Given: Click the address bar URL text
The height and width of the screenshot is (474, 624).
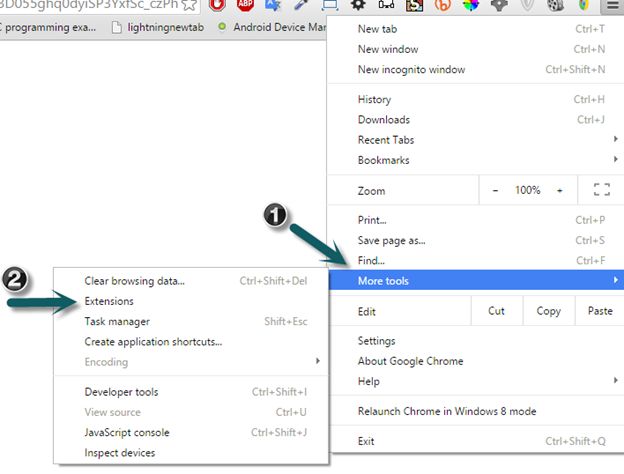Looking at the screenshot, I should (x=89, y=4).
